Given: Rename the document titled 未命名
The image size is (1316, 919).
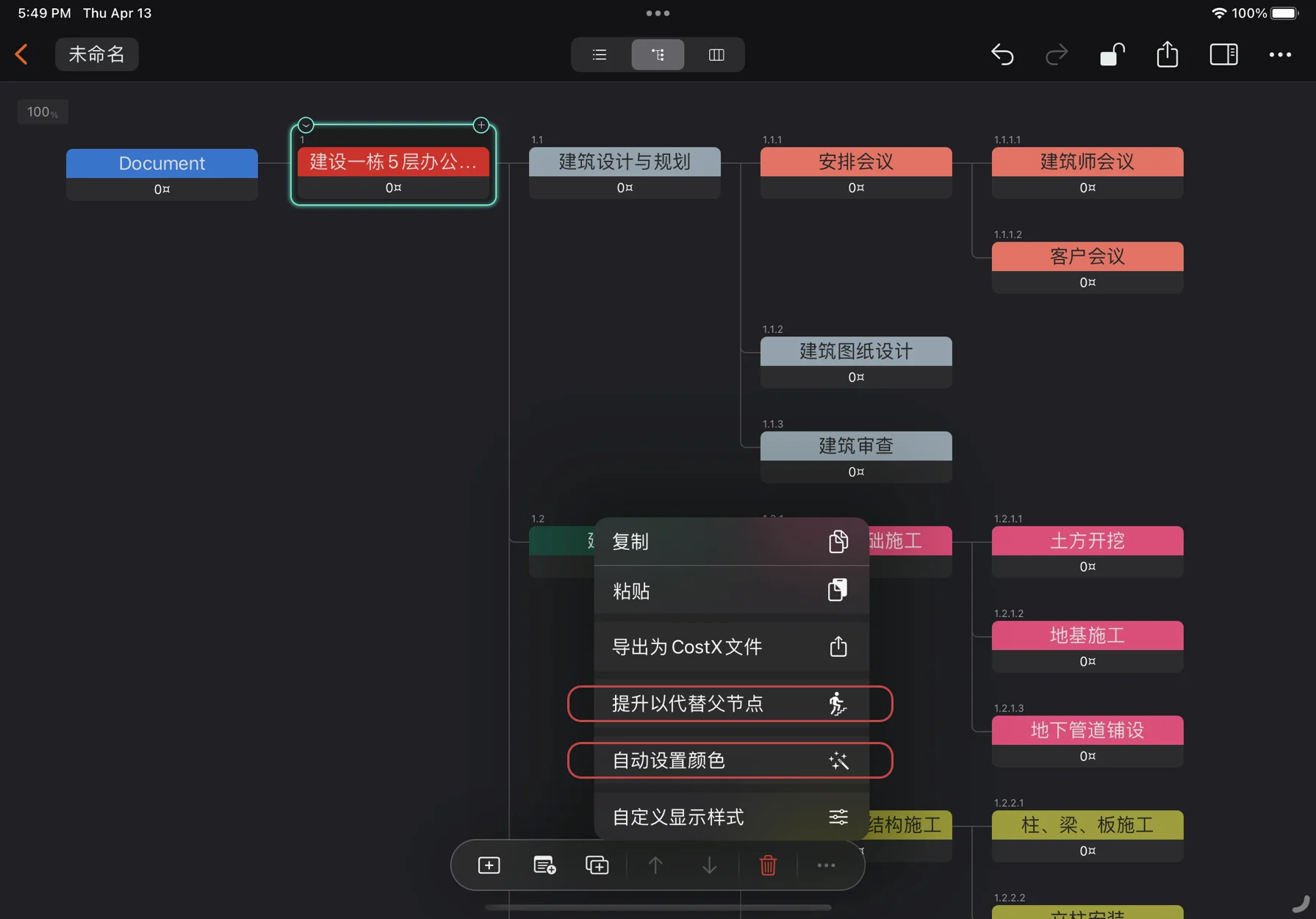Looking at the screenshot, I should pyautogui.click(x=96, y=54).
